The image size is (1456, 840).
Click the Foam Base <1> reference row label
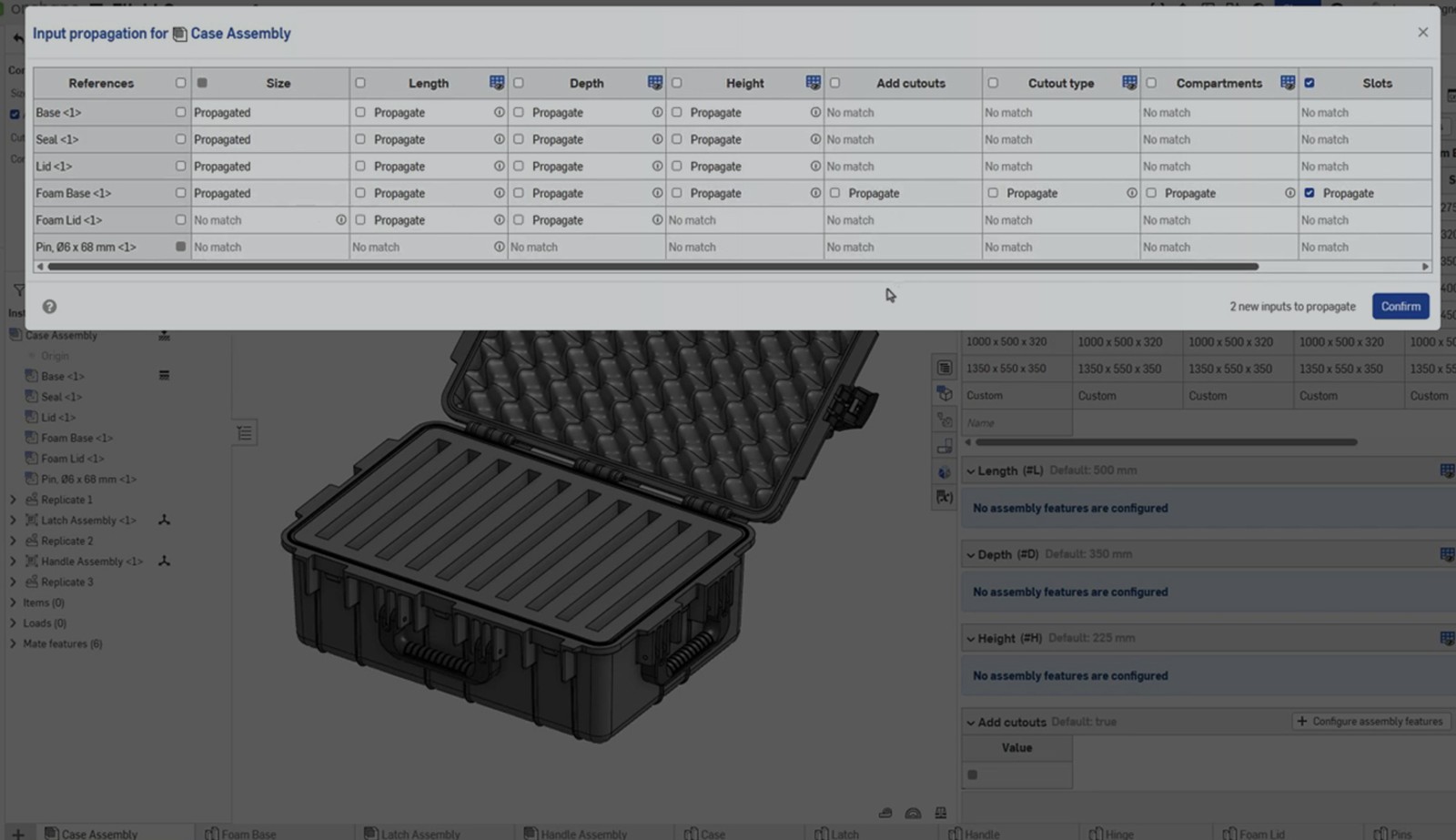click(73, 193)
